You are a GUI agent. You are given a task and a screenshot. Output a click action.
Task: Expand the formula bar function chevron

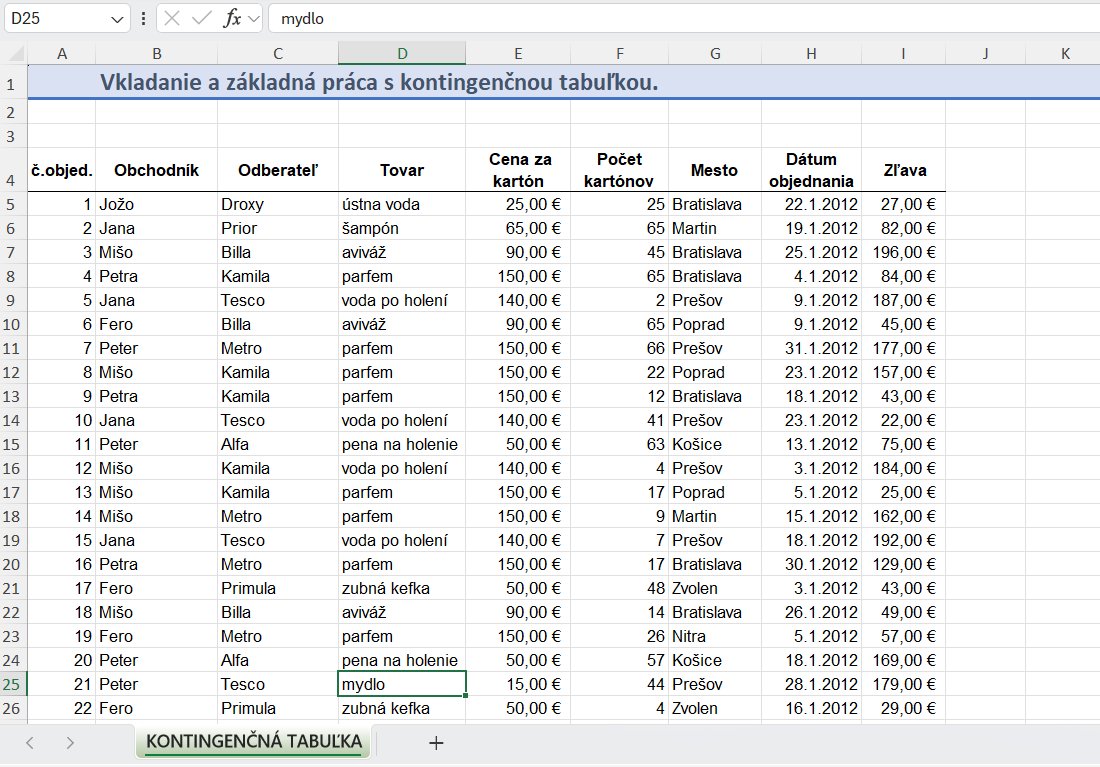pyautogui.click(x=254, y=19)
